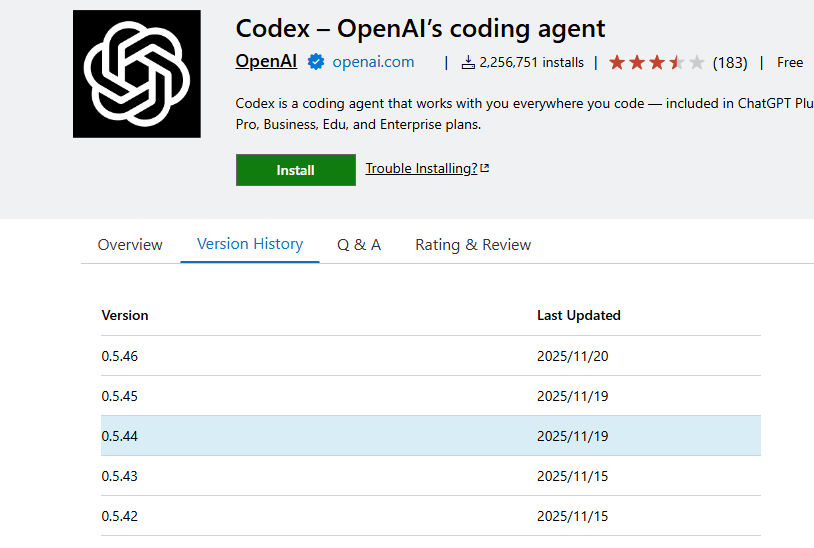The image size is (814, 548).
Task: Click the Codex OpenAI logo image
Action: pos(137,74)
